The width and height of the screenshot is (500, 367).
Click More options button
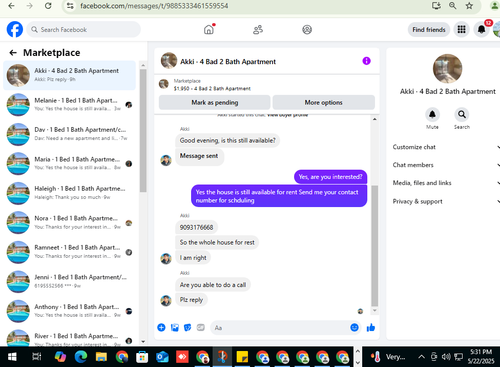[323, 102]
